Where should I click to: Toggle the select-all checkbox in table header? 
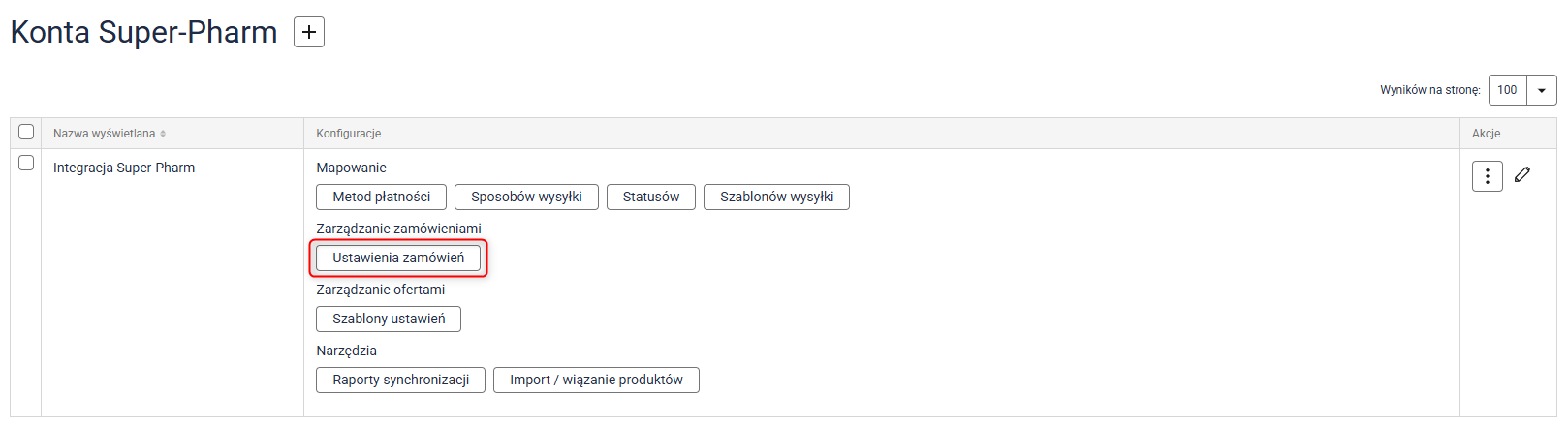point(26,132)
